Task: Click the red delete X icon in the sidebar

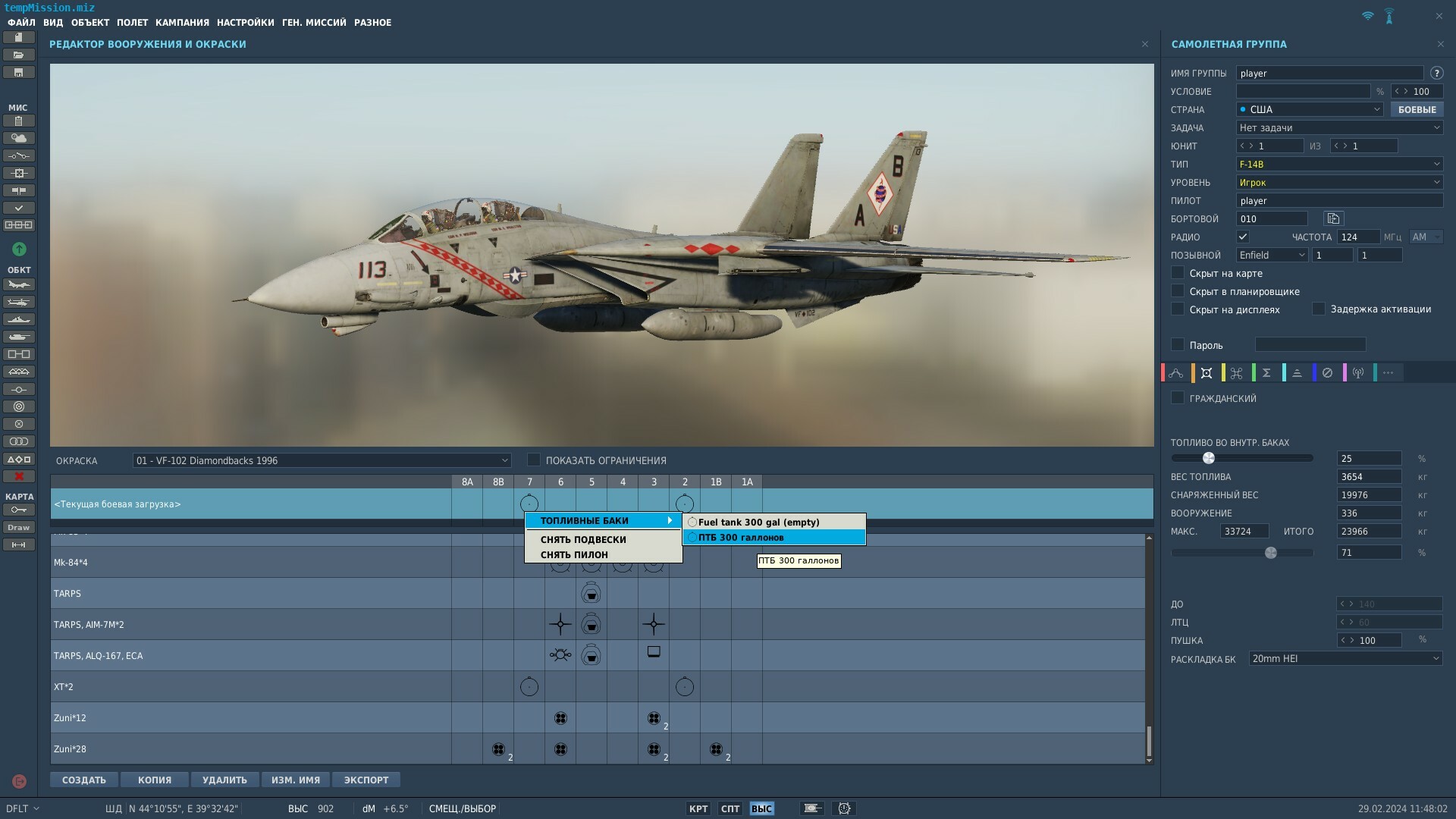Action: click(x=19, y=476)
